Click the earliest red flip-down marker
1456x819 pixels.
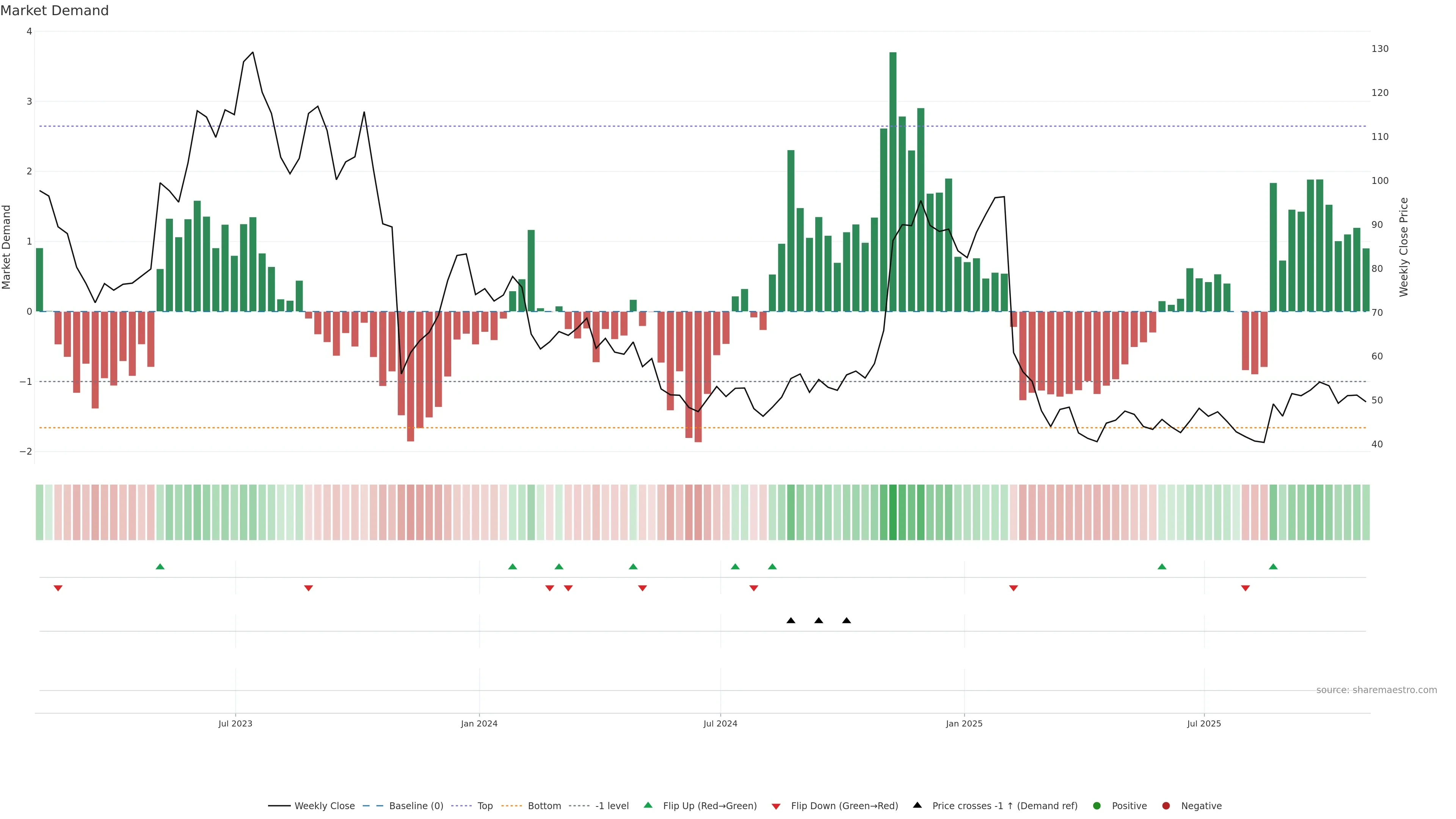tap(58, 588)
